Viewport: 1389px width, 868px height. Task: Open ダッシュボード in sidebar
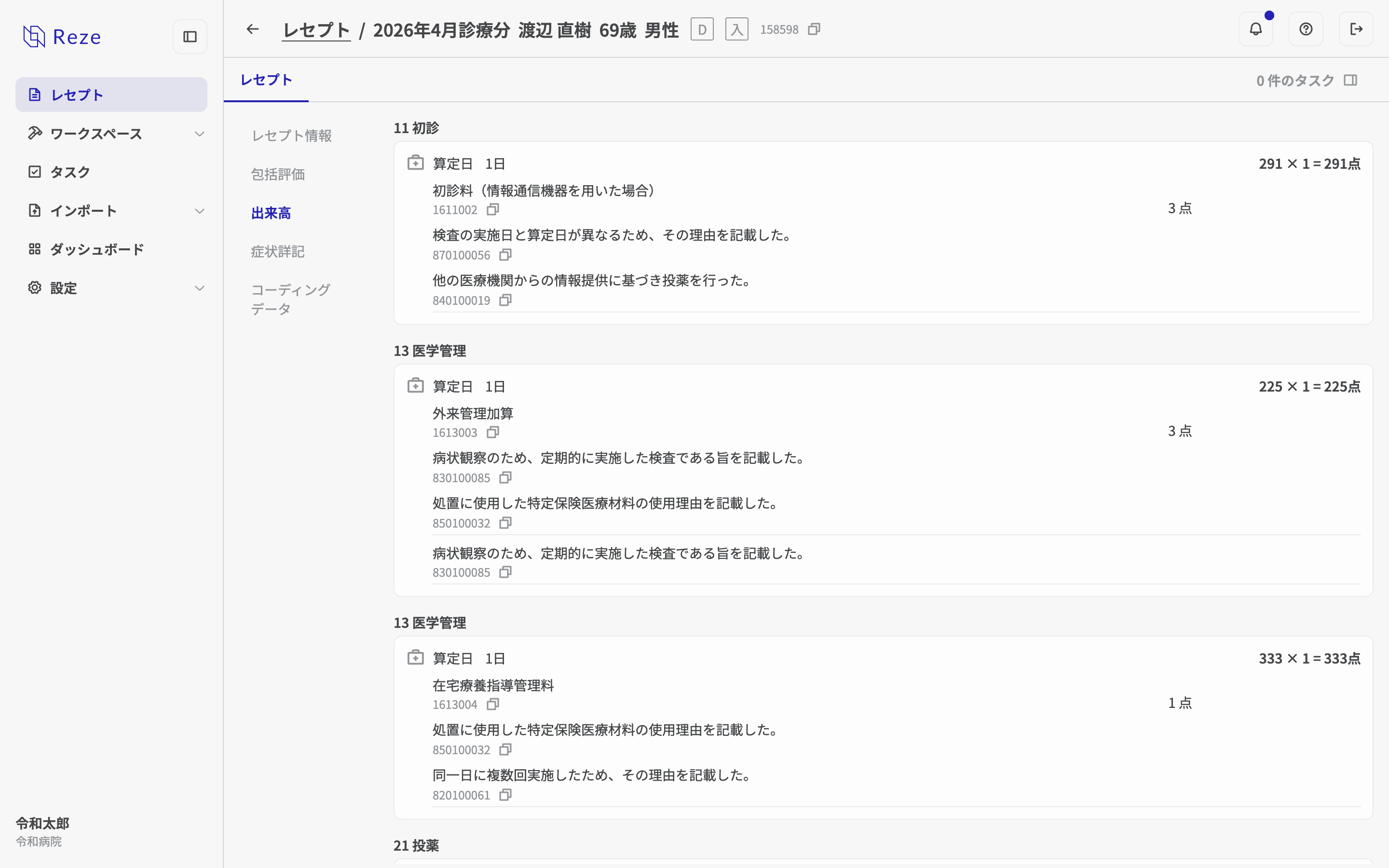pos(111,249)
